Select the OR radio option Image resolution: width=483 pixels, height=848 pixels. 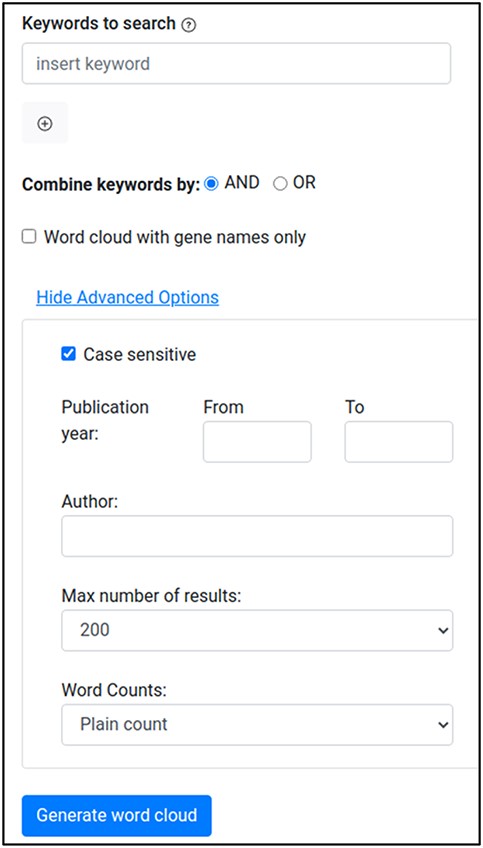pos(280,184)
